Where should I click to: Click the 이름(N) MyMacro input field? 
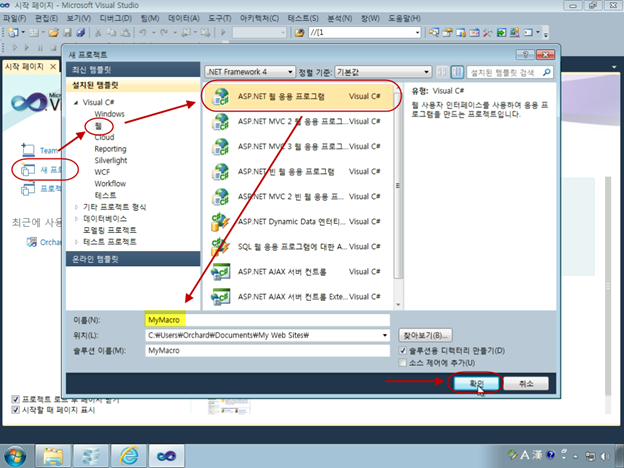click(x=267, y=320)
